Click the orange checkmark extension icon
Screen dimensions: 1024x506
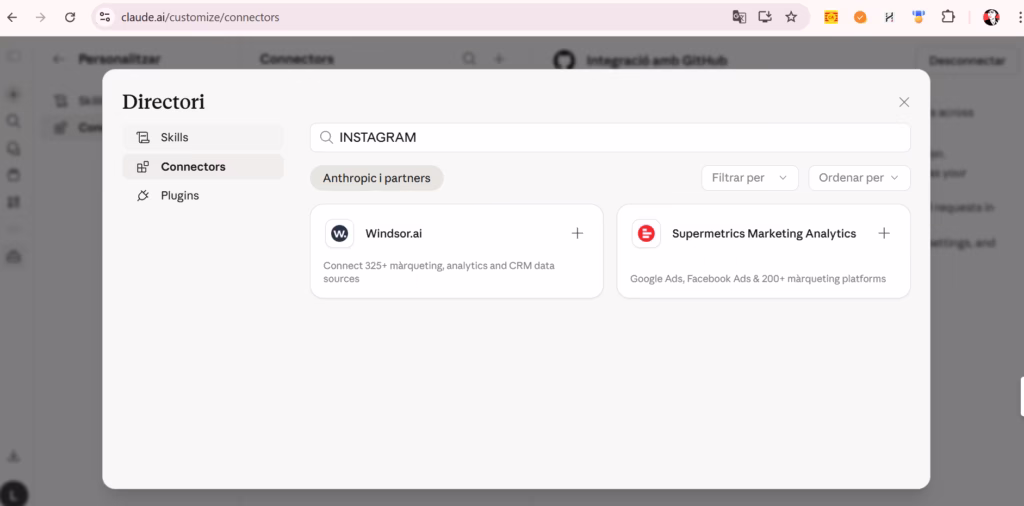[860, 18]
